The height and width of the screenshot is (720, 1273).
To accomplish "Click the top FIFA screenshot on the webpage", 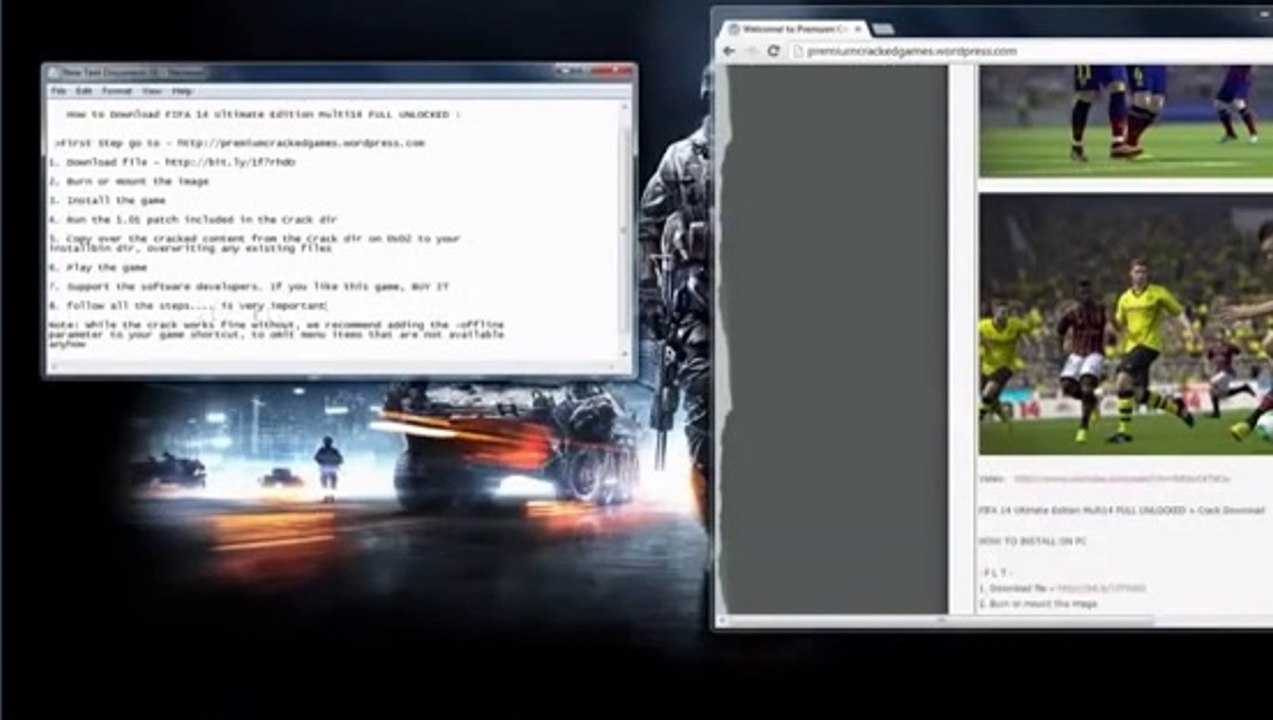I will (1126, 120).
